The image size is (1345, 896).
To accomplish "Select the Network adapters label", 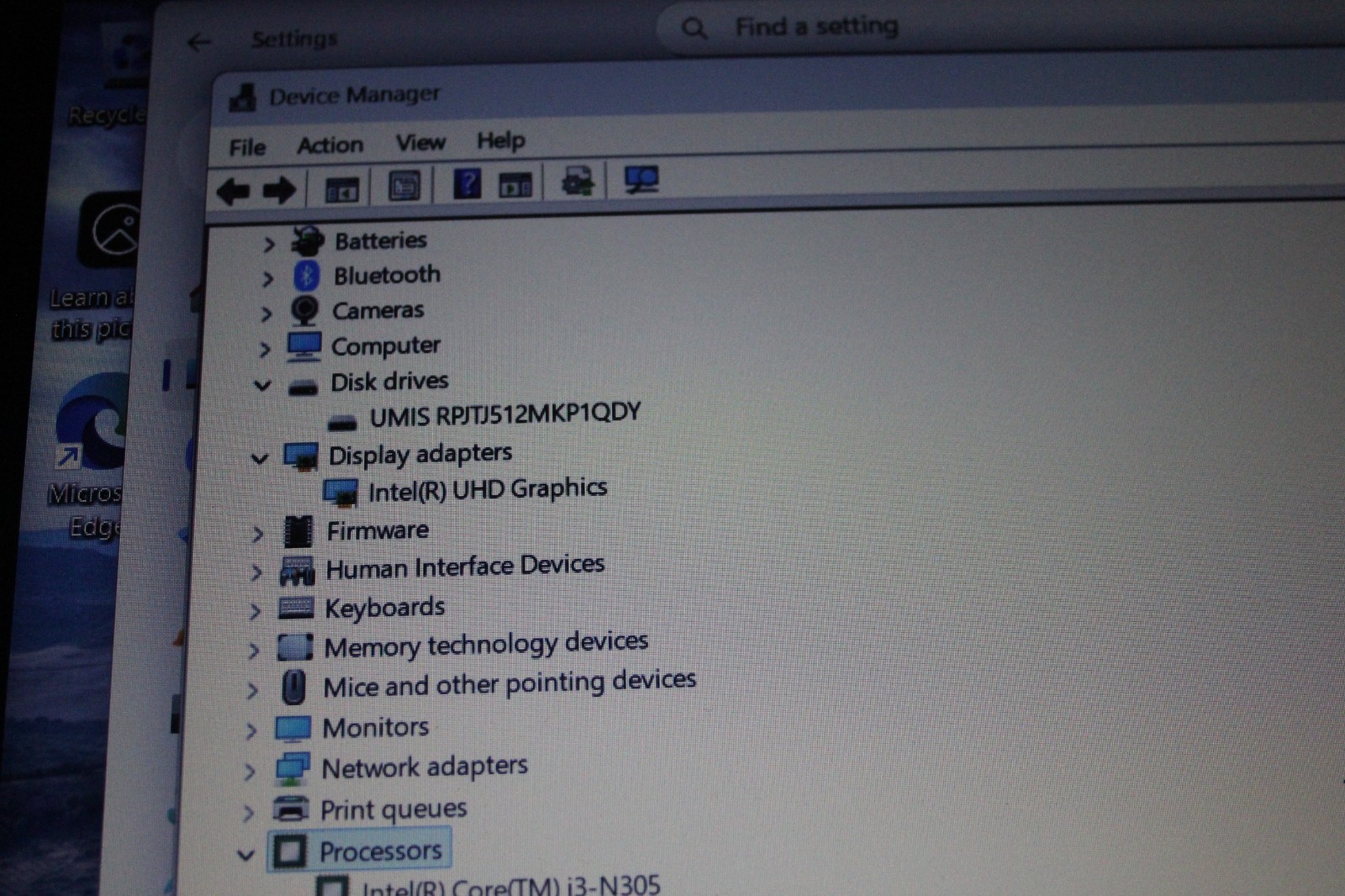I will [x=425, y=767].
